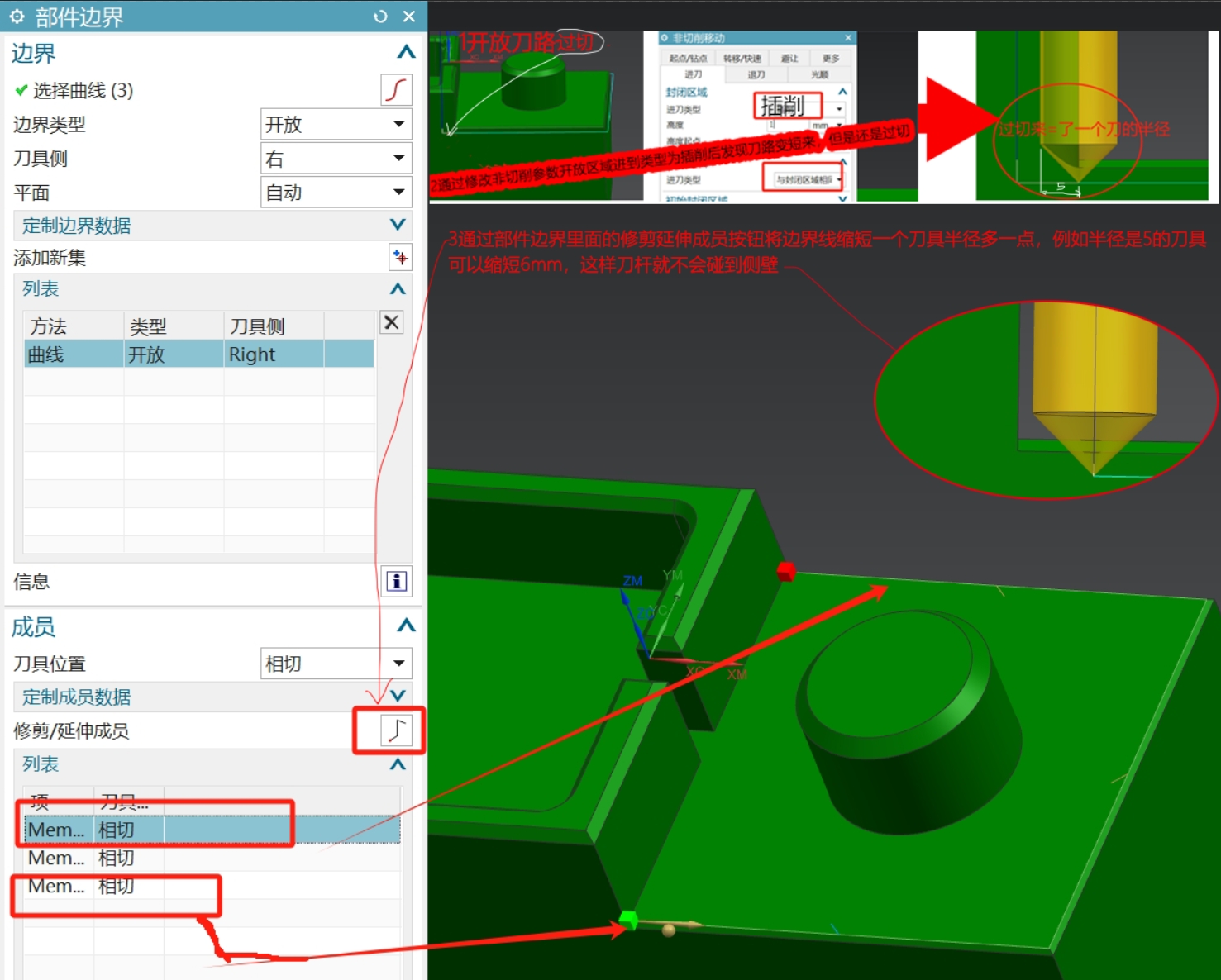Click the zoomed tool preview ellipse thumbnail

click(1046, 399)
